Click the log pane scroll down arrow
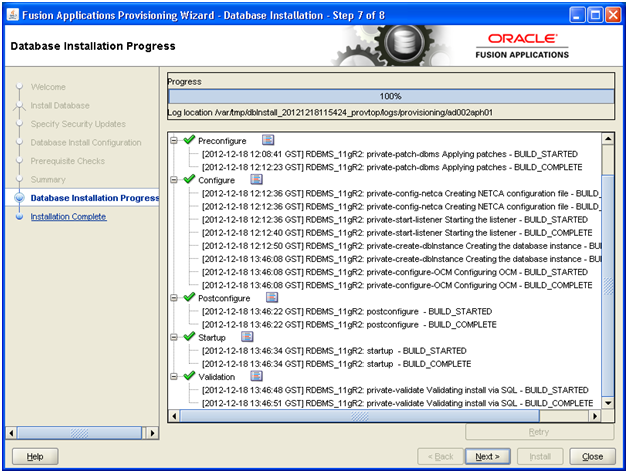This screenshot has width=628, height=473. pyautogui.click(x=608, y=403)
